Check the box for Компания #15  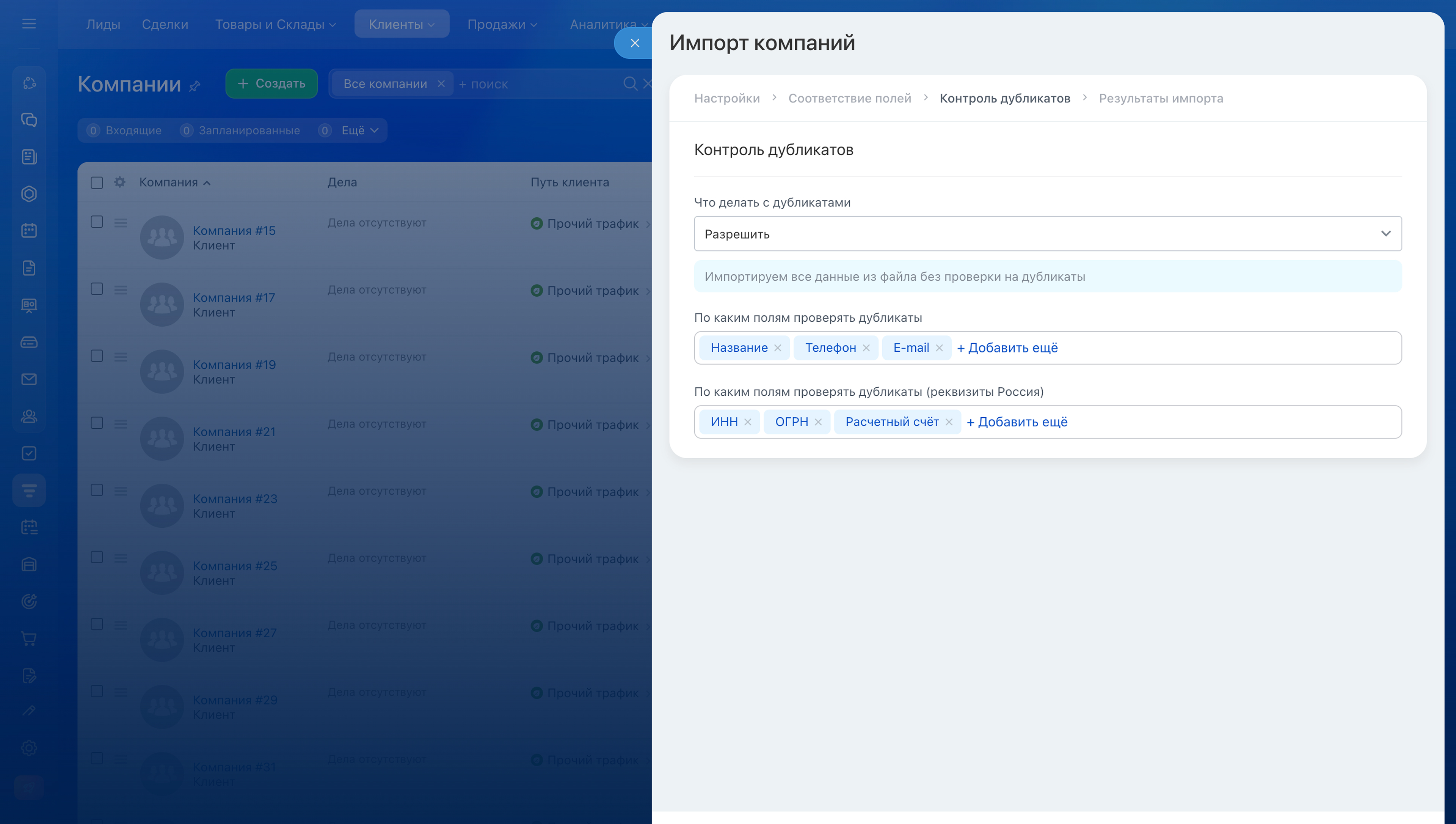click(97, 222)
